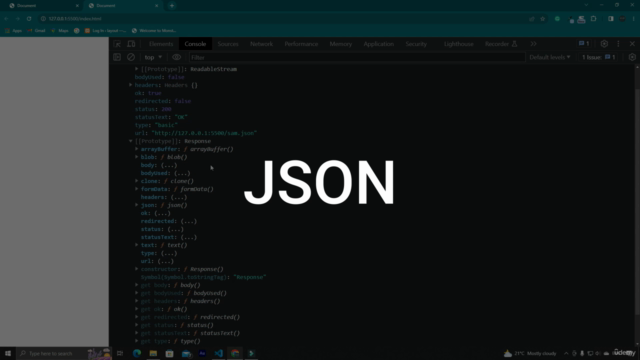Toggle the device toolbar icon
The image size is (640, 360).
click(131, 44)
